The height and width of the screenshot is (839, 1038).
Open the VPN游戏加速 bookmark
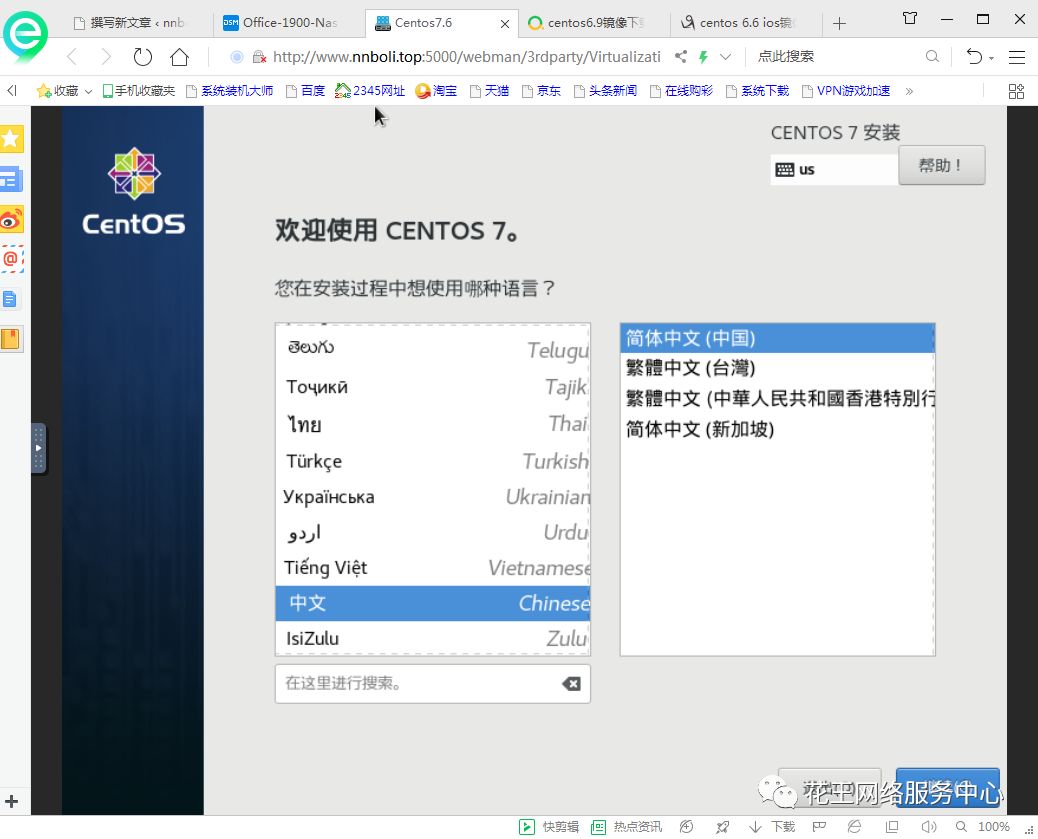click(846, 91)
